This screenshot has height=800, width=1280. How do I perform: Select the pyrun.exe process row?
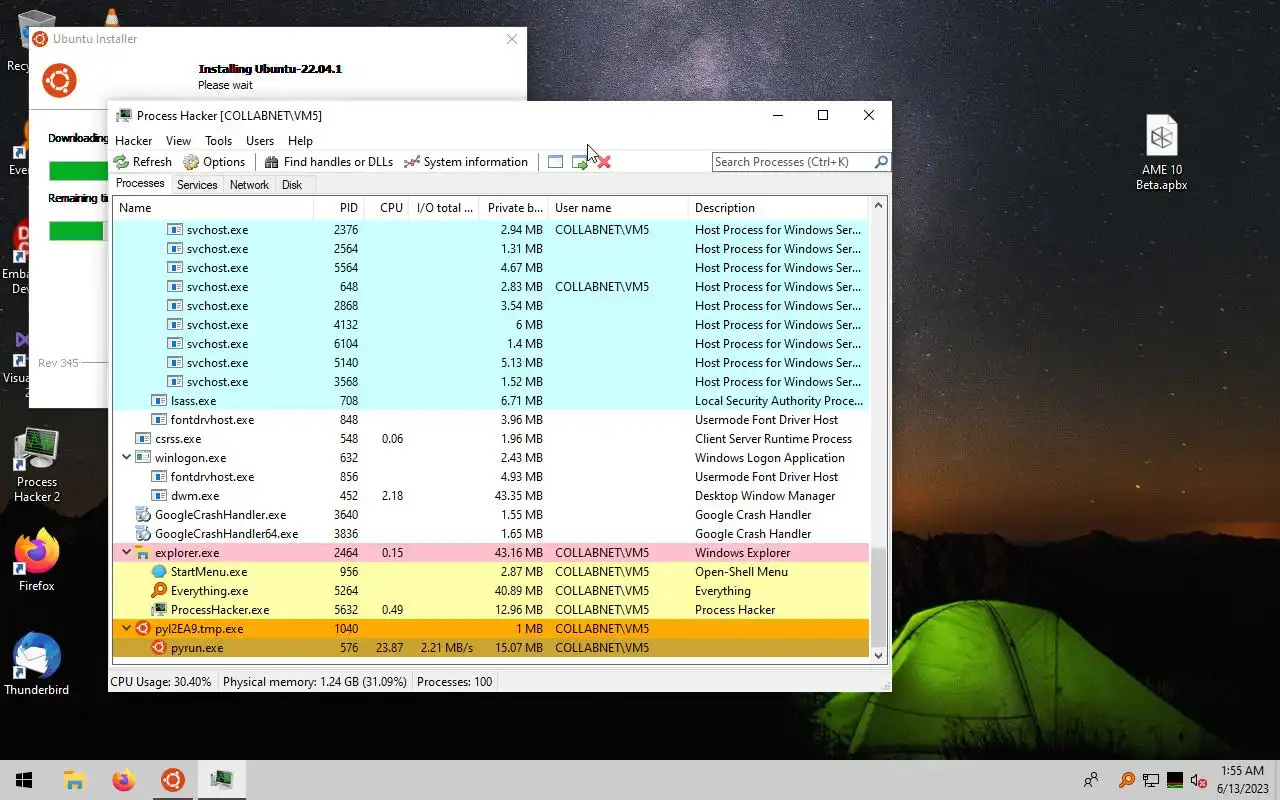[x=491, y=648]
